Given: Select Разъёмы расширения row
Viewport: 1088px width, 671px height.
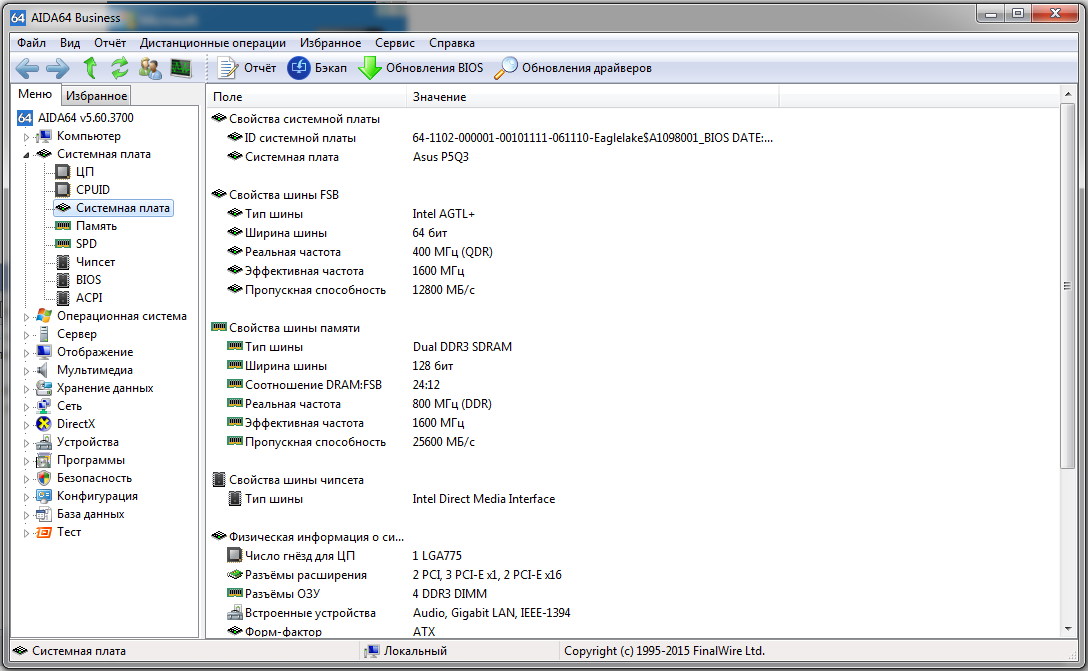Looking at the screenshot, I should pyautogui.click(x=394, y=575).
